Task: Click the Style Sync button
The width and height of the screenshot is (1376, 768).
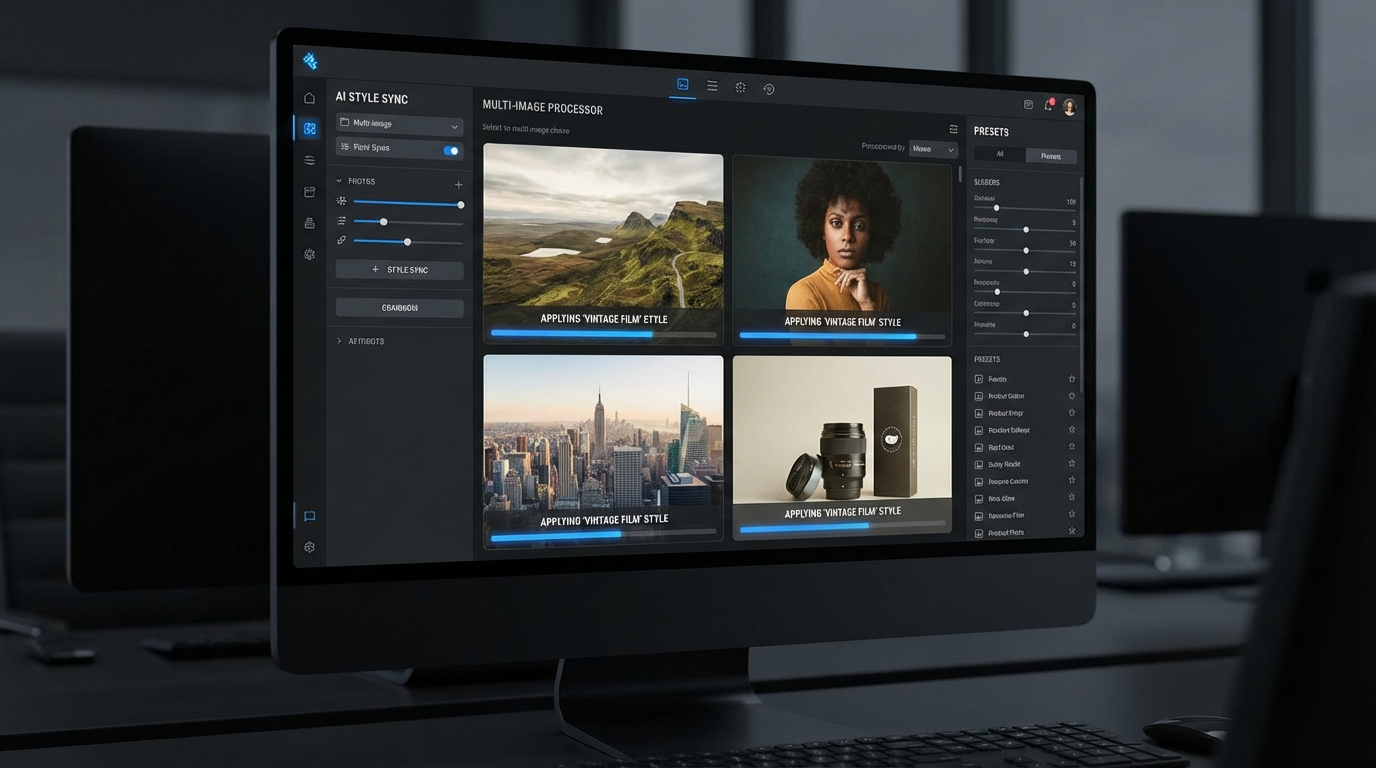Action: [399, 269]
